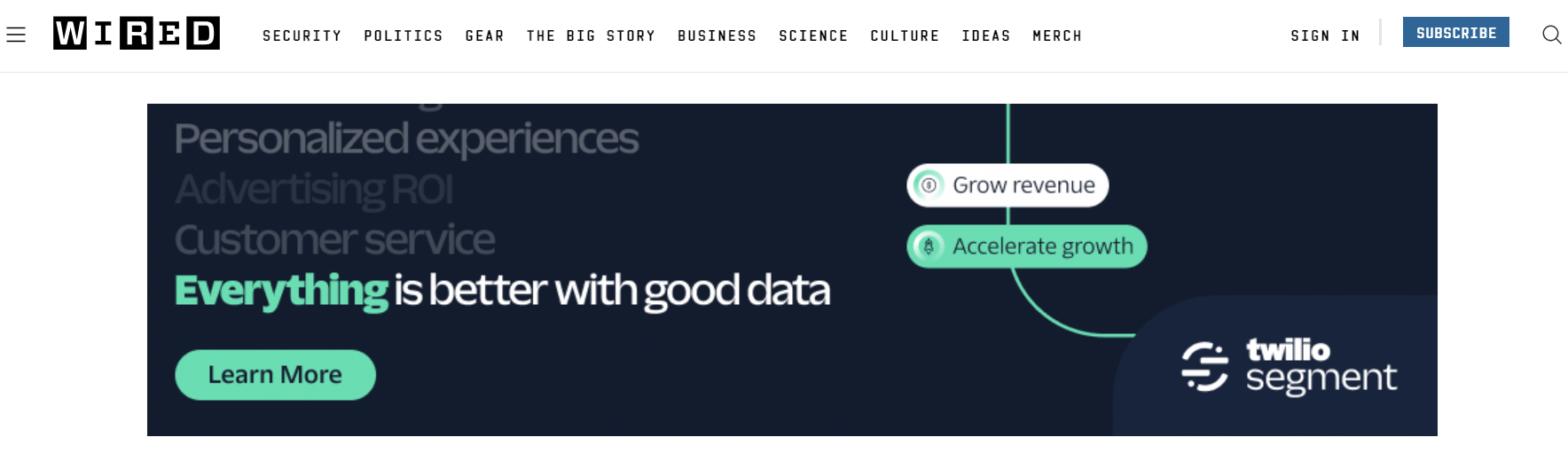Click the Sign In link
The width and height of the screenshot is (1568, 453).
click(1325, 36)
